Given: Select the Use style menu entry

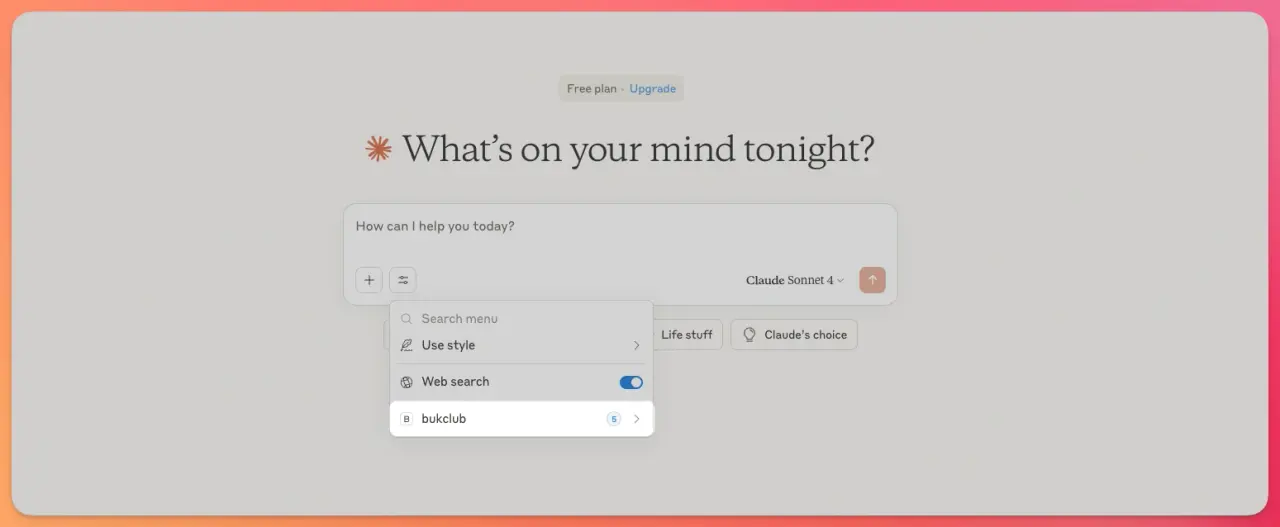Looking at the screenshot, I should (521, 345).
